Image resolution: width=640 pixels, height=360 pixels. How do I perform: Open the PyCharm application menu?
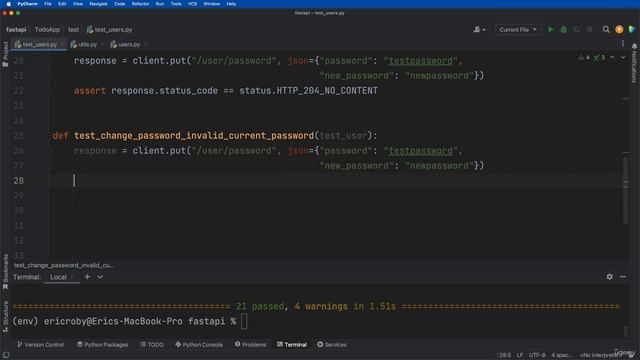[x=27, y=4]
